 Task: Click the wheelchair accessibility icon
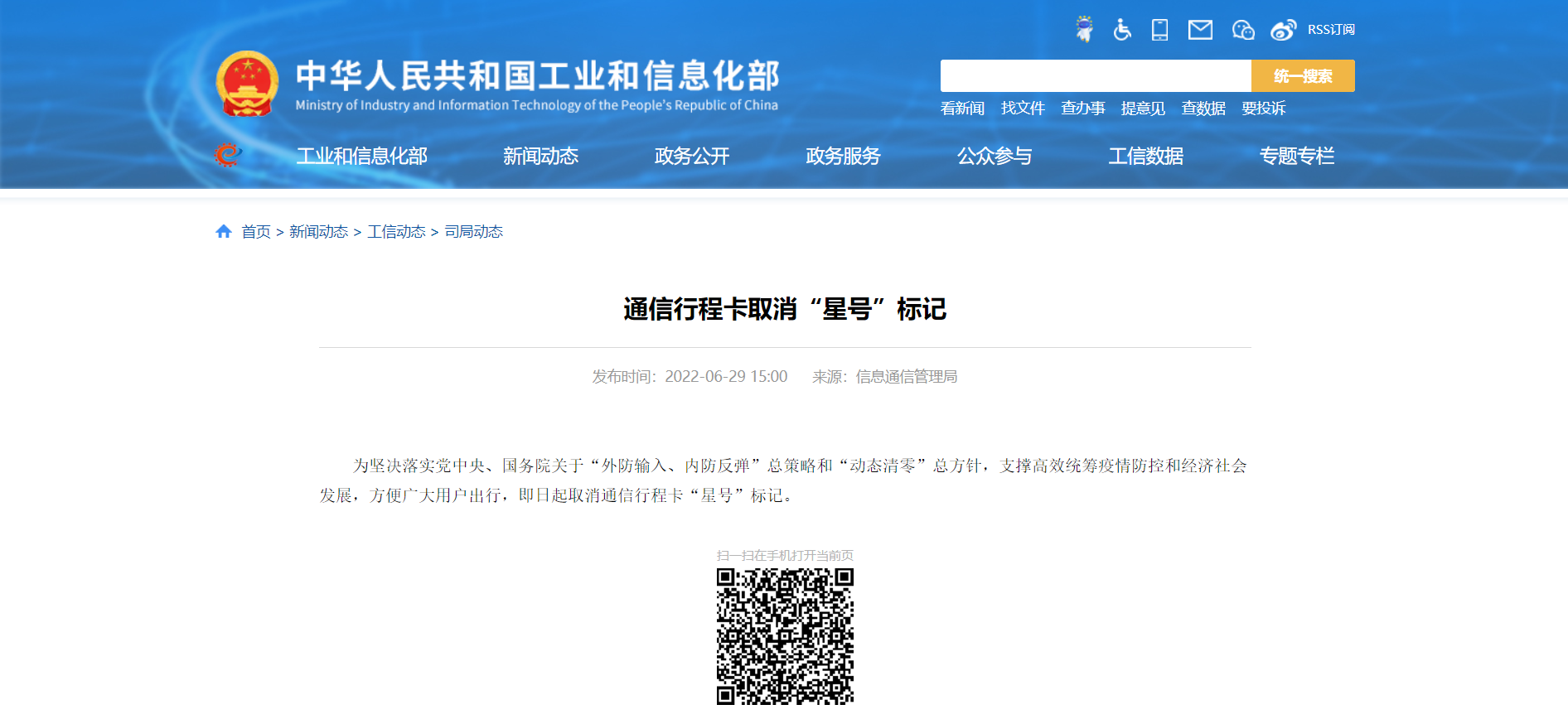pos(1122,30)
